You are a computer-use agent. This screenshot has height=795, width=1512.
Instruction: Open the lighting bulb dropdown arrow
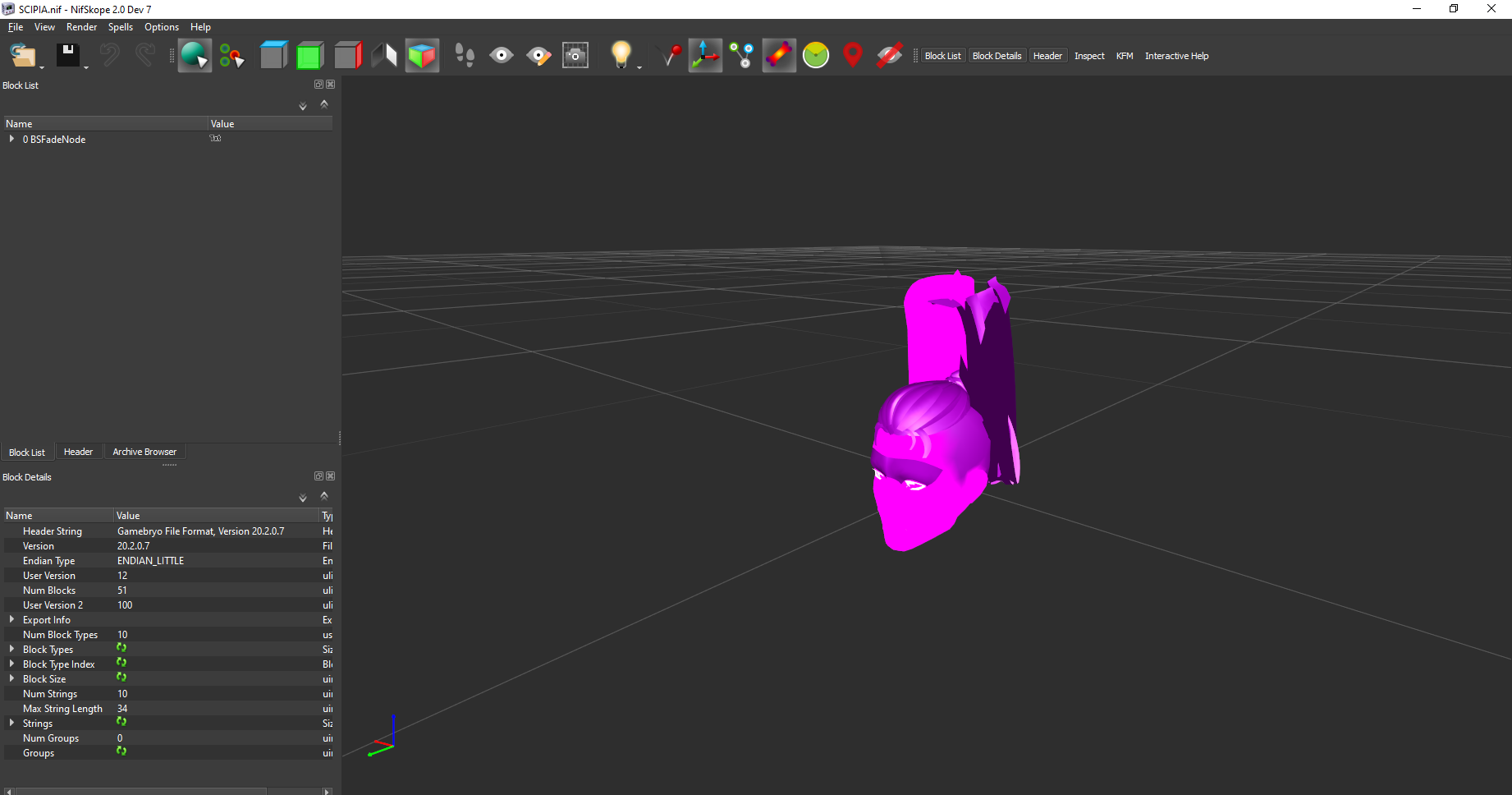[639, 67]
